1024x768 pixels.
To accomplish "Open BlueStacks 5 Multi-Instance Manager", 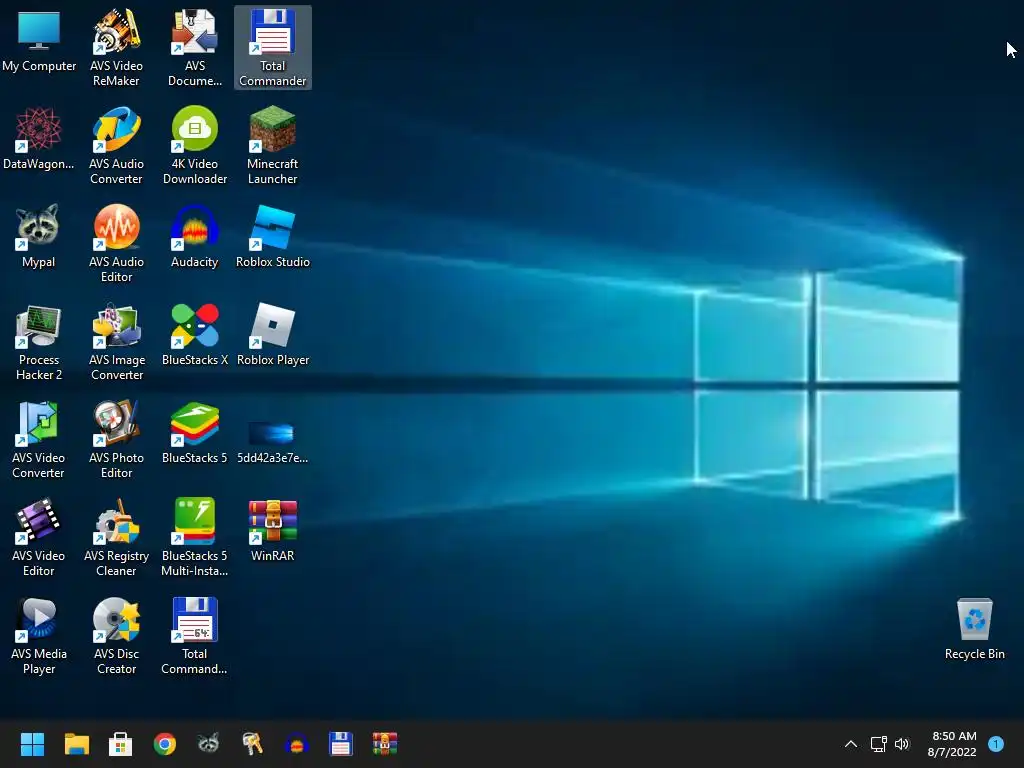I will click(195, 537).
